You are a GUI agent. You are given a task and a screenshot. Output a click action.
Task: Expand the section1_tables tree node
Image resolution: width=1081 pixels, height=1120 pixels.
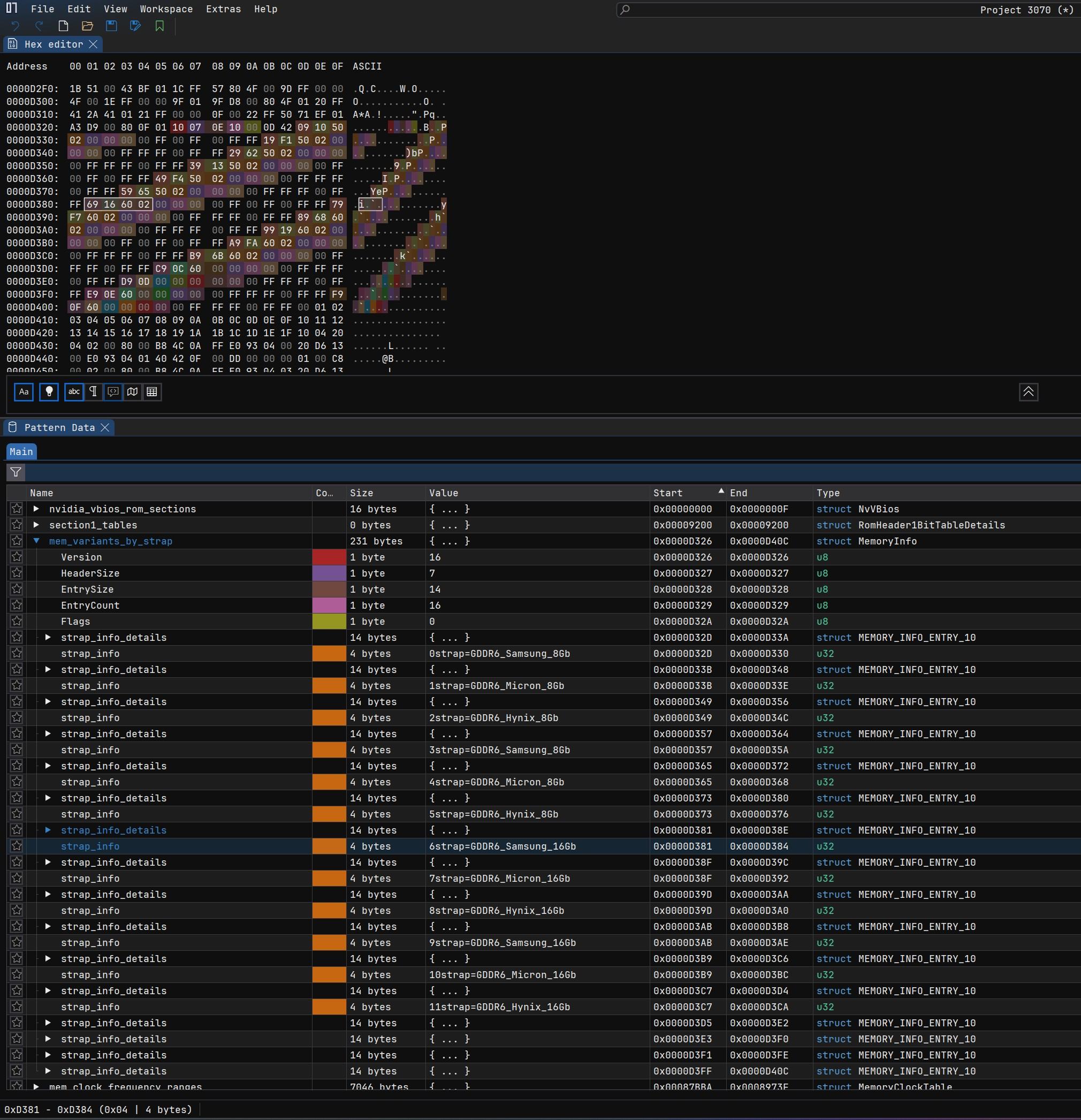(36, 525)
